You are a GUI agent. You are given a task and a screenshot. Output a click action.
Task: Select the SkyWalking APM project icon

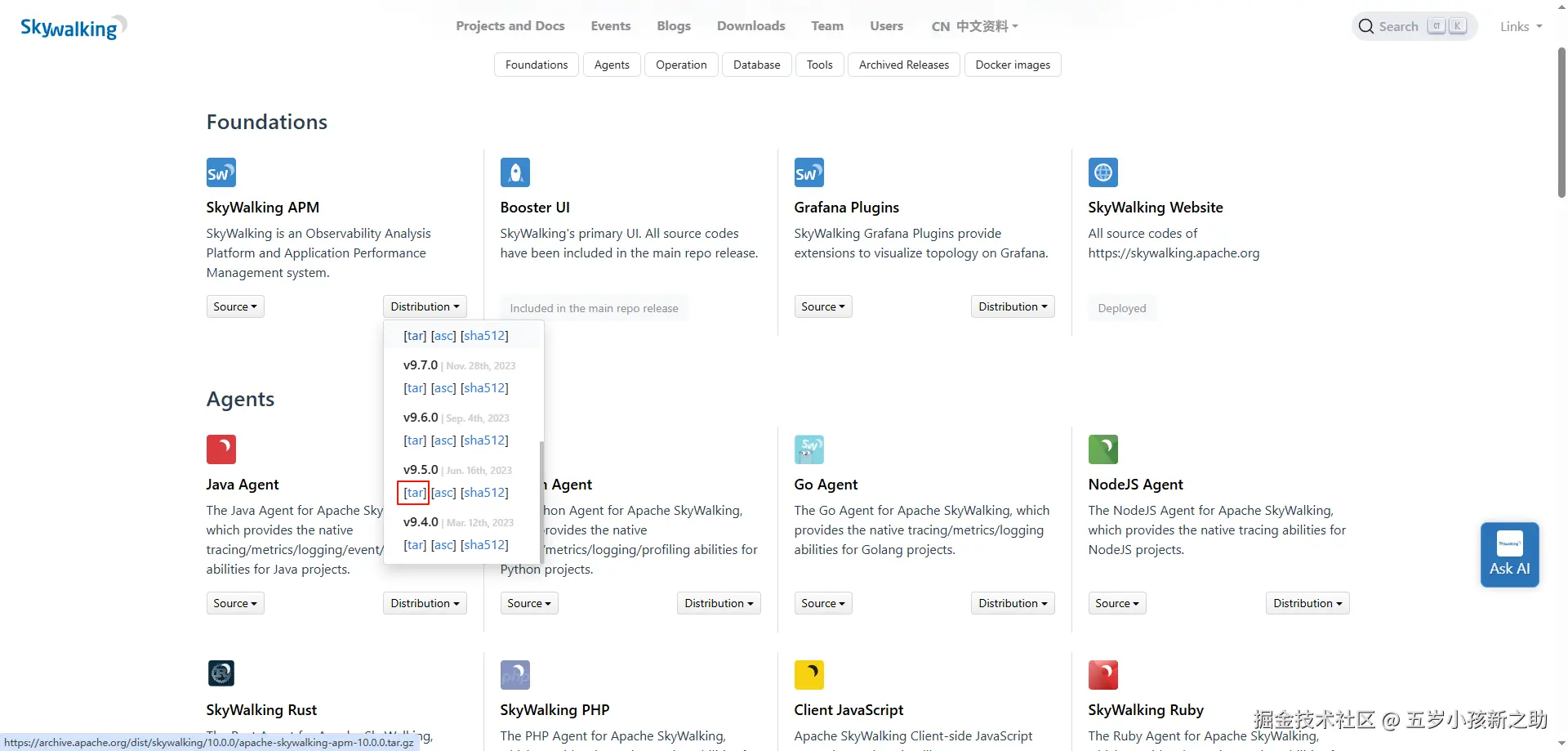221,172
